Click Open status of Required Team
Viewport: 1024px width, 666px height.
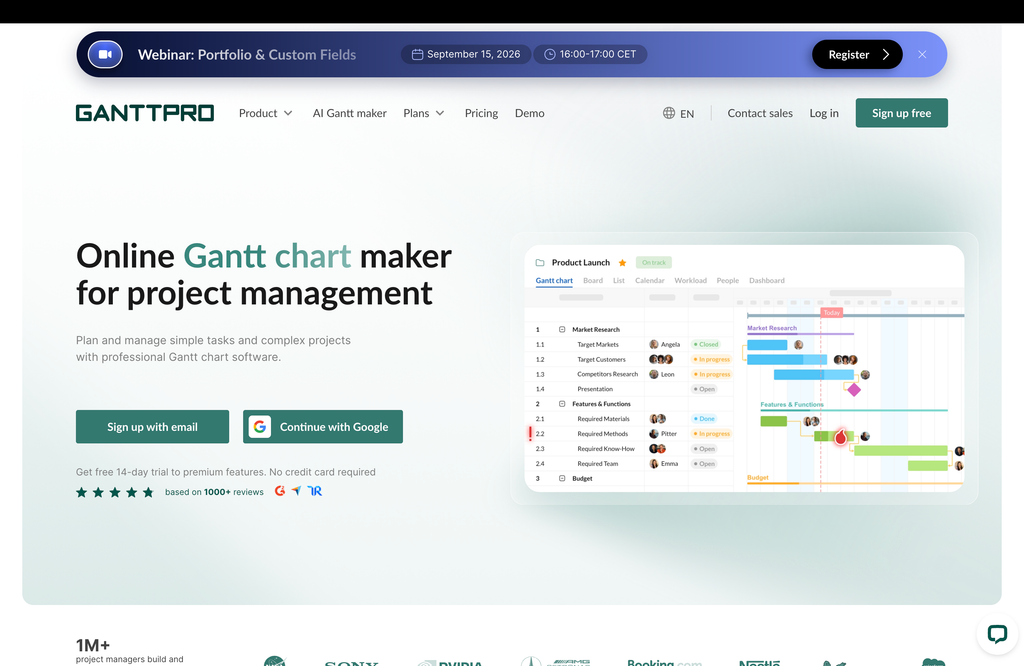tap(705, 464)
